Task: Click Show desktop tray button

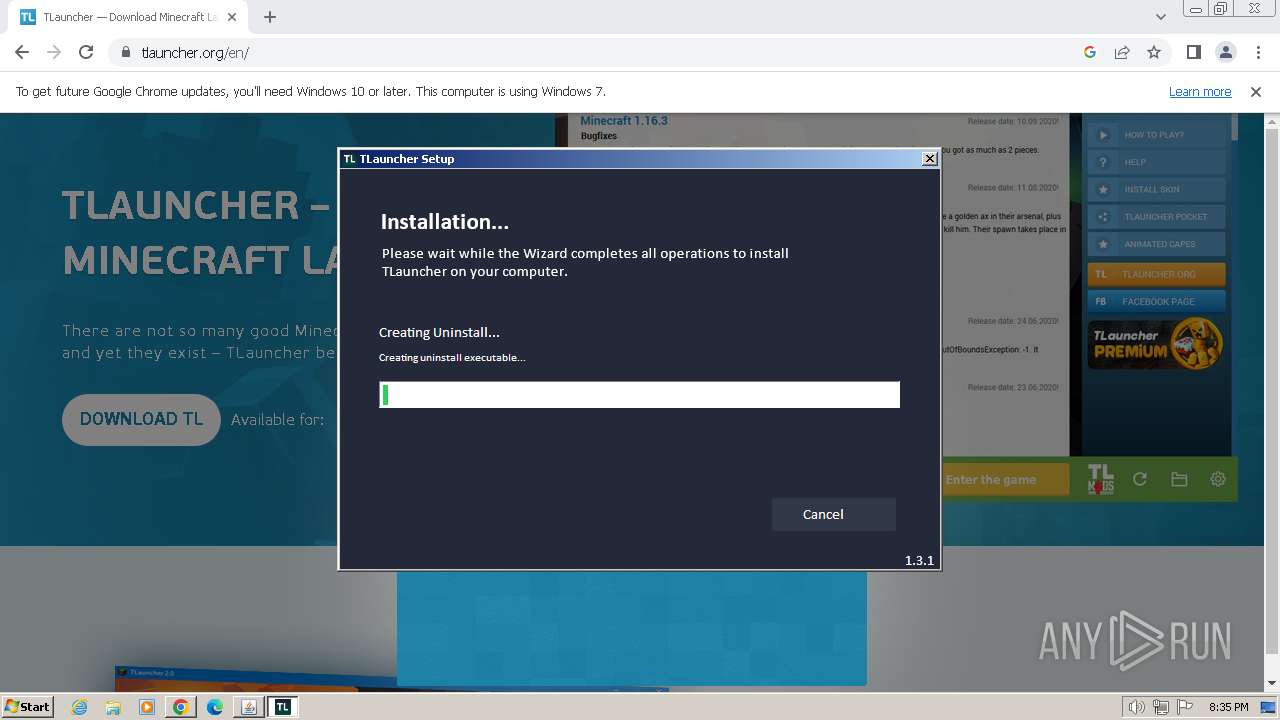Action: [1269, 707]
